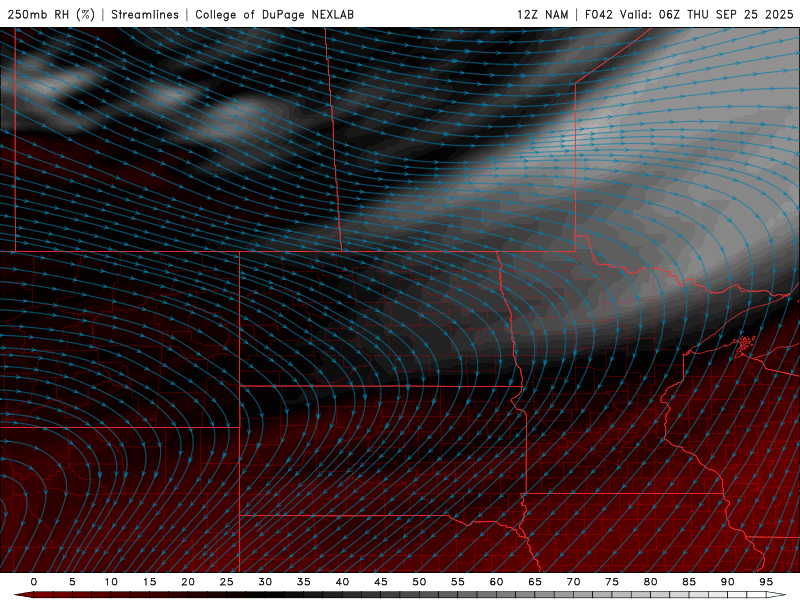Image resolution: width=800 pixels, height=600 pixels.
Task: Click the colorbar label "10"
Action: (x=111, y=582)
